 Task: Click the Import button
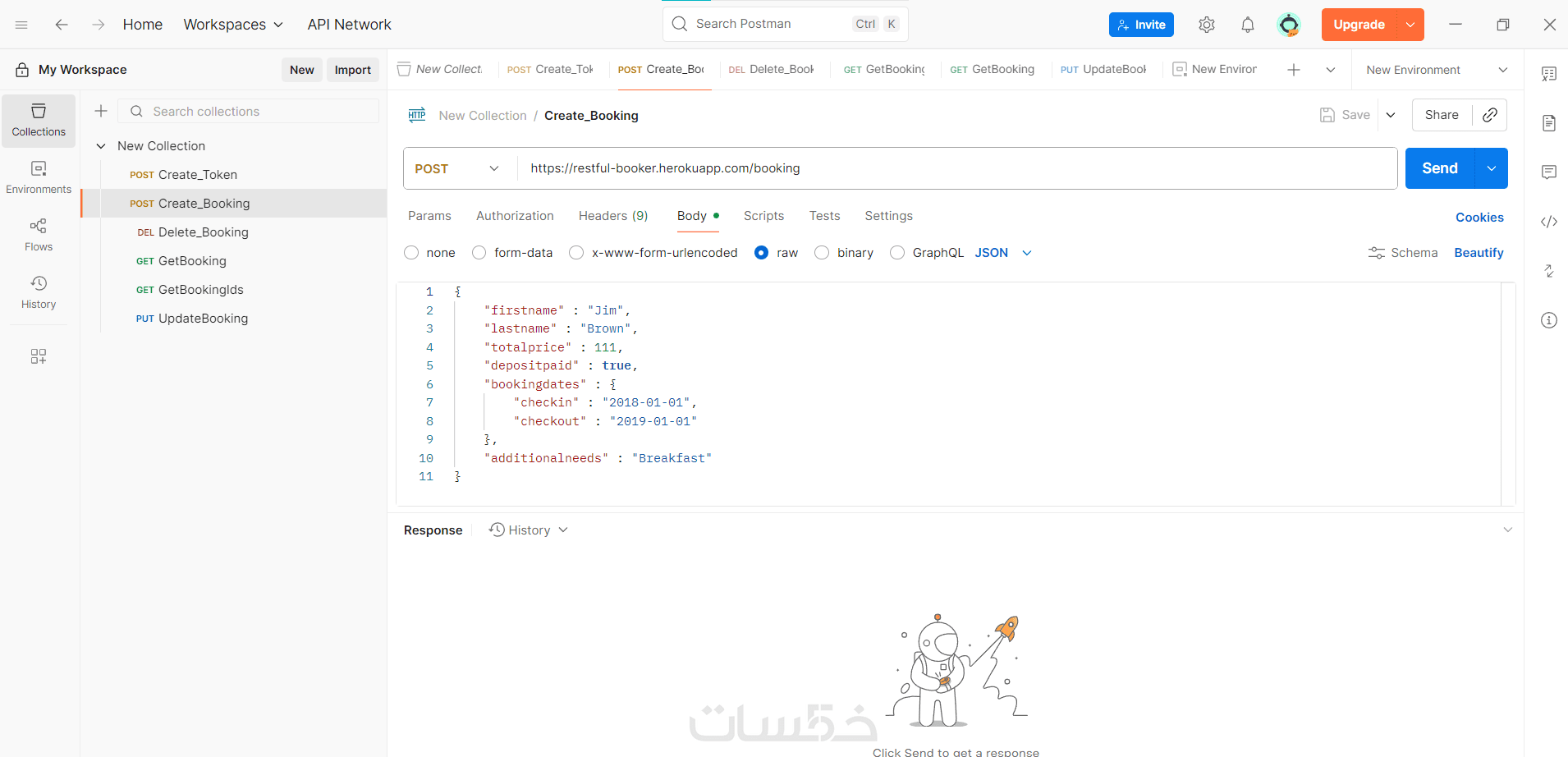(x=353, y=70)
